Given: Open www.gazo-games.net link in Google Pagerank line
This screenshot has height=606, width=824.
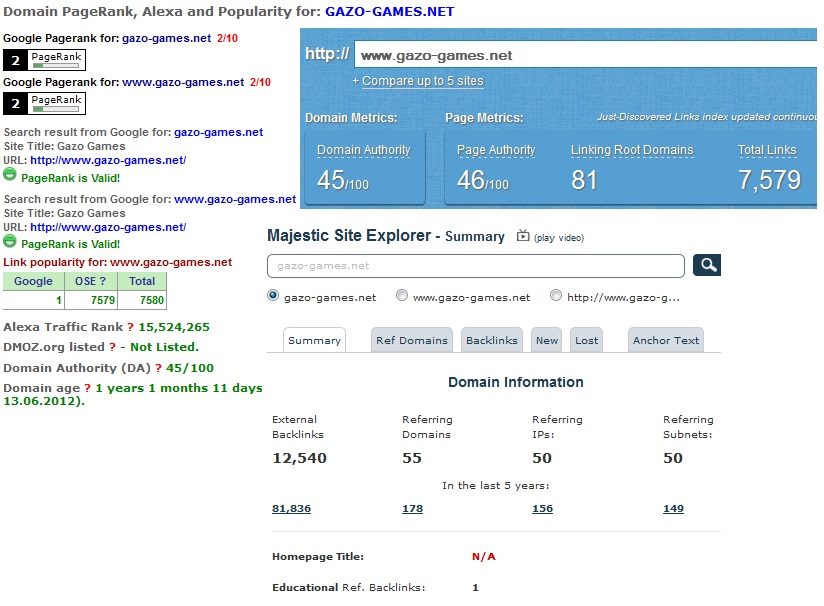Looking at the screenshot, I should (183, 83).
